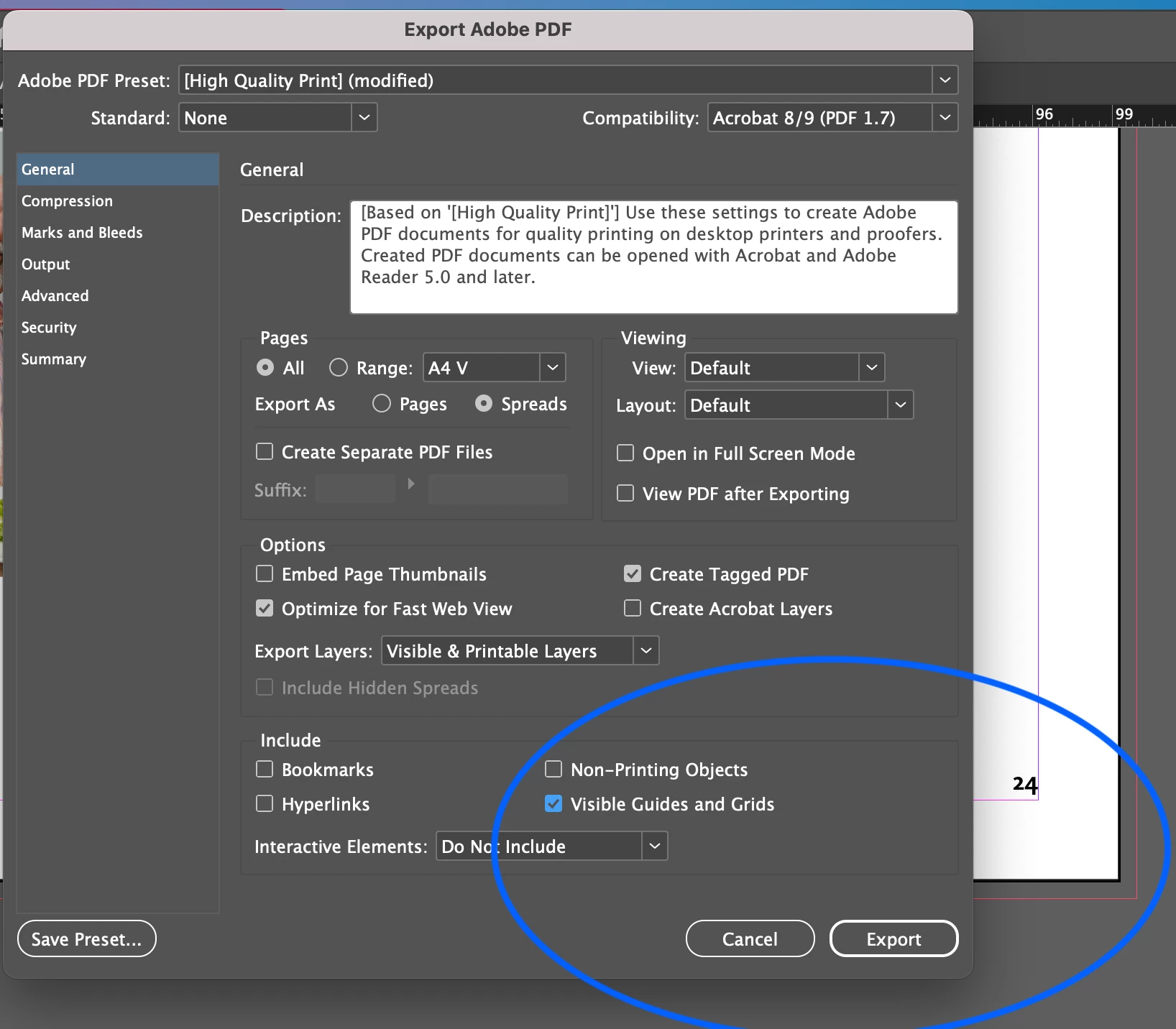Image resolution: width=1176 pixels, height=1029 pixels.
Task: Enable Open in Full Screen Mode
Action: click(x=625, y=453)
